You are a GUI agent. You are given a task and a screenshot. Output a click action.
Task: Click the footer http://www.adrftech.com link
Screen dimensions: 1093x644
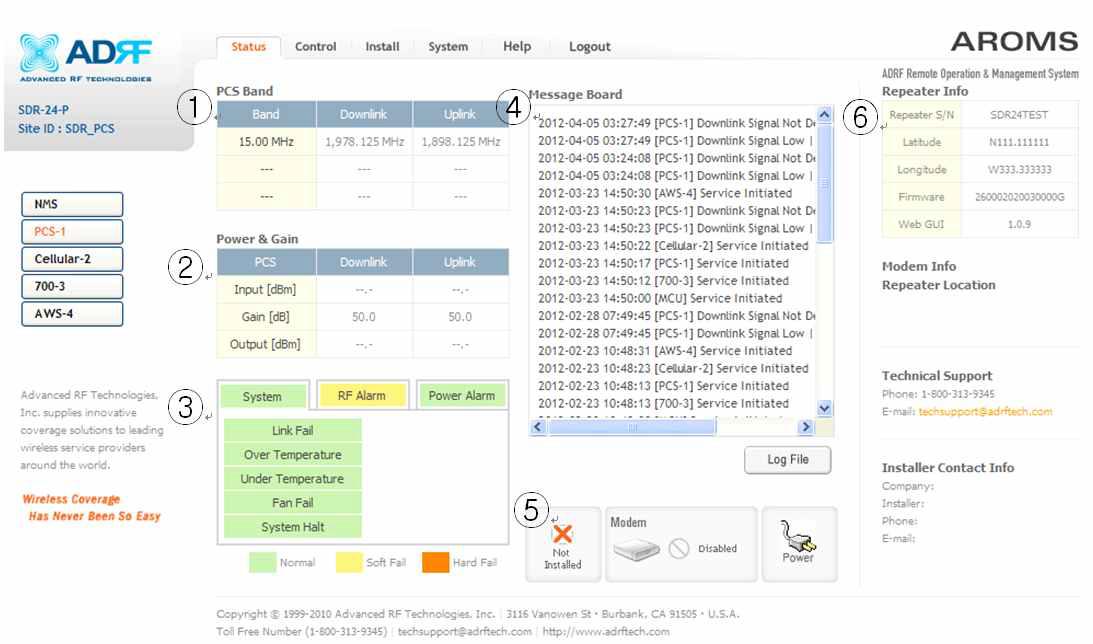point(606,631)
